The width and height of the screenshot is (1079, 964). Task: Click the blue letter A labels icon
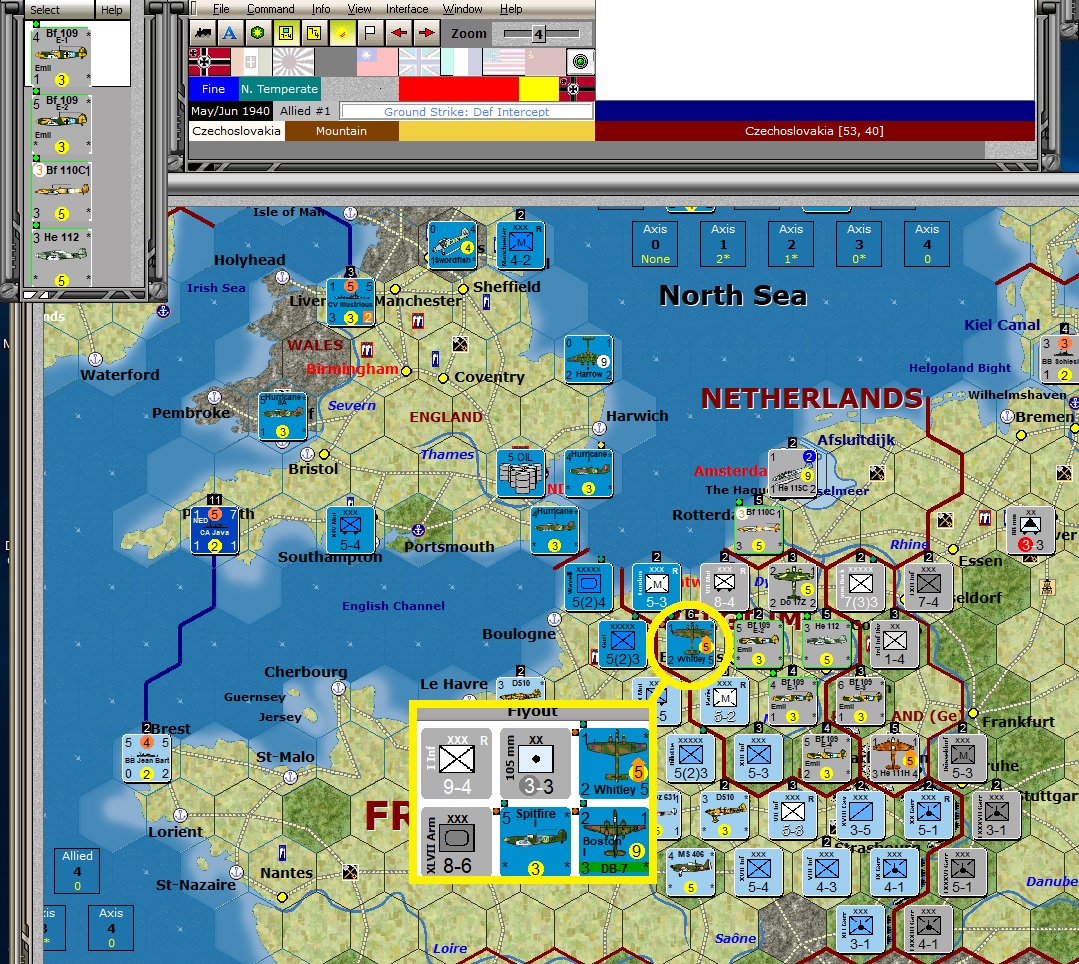click(230, 32)
